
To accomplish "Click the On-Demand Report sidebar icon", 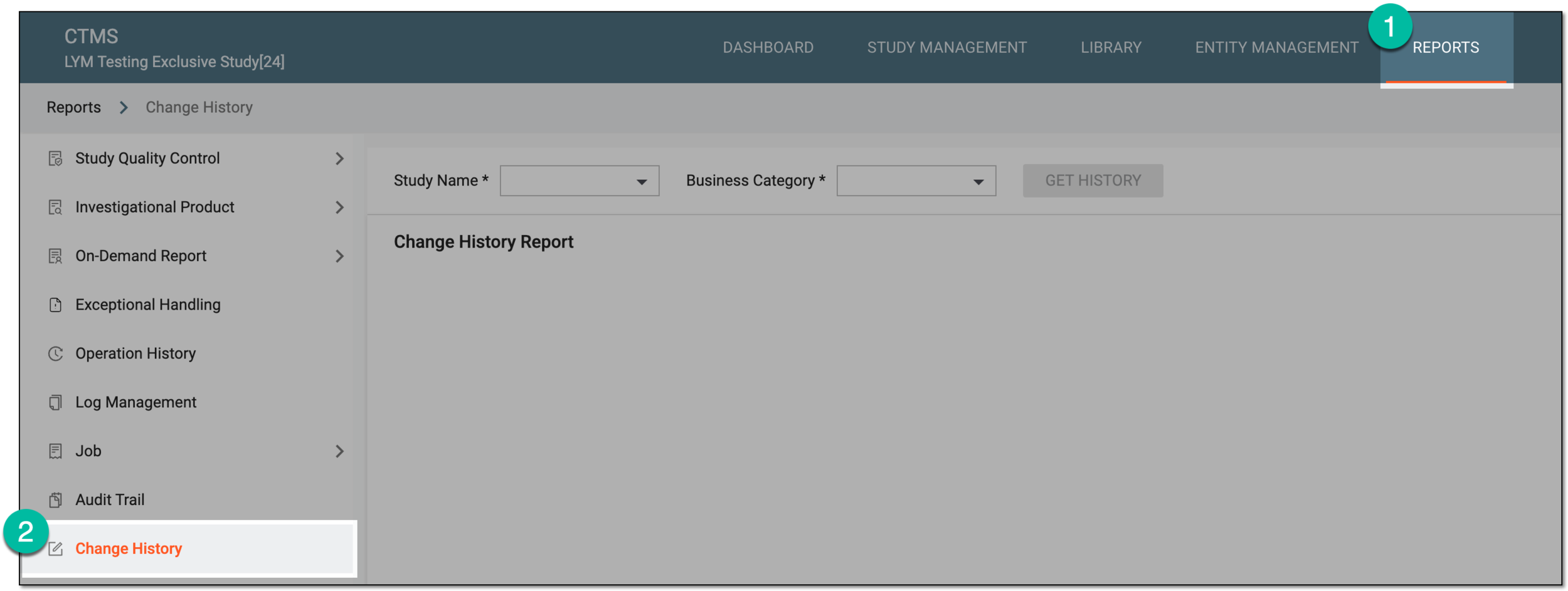I will tap(55, 256).
